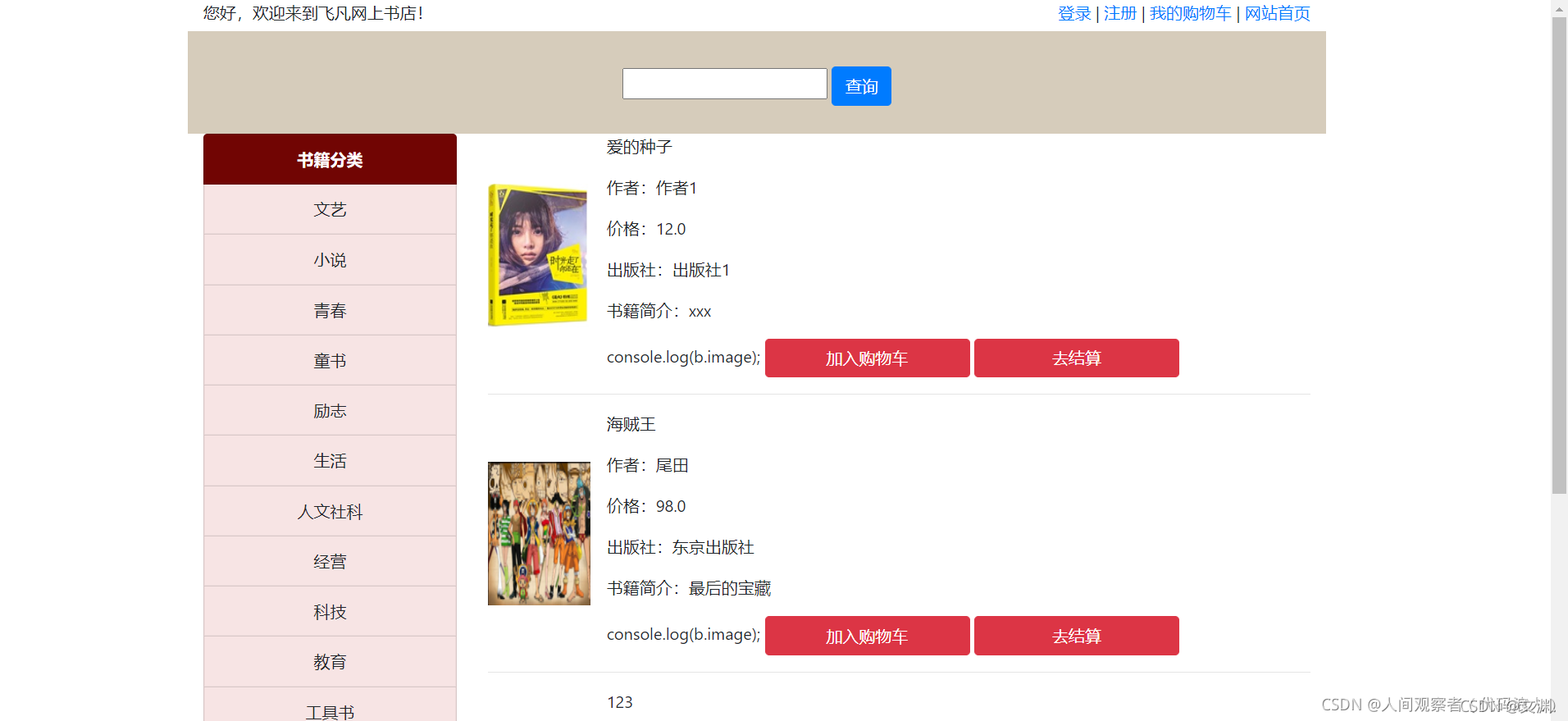This screenshot has width=1568, height=721.
Task: Click 去结算 for 爱的种子
Action: [1077, 358]
